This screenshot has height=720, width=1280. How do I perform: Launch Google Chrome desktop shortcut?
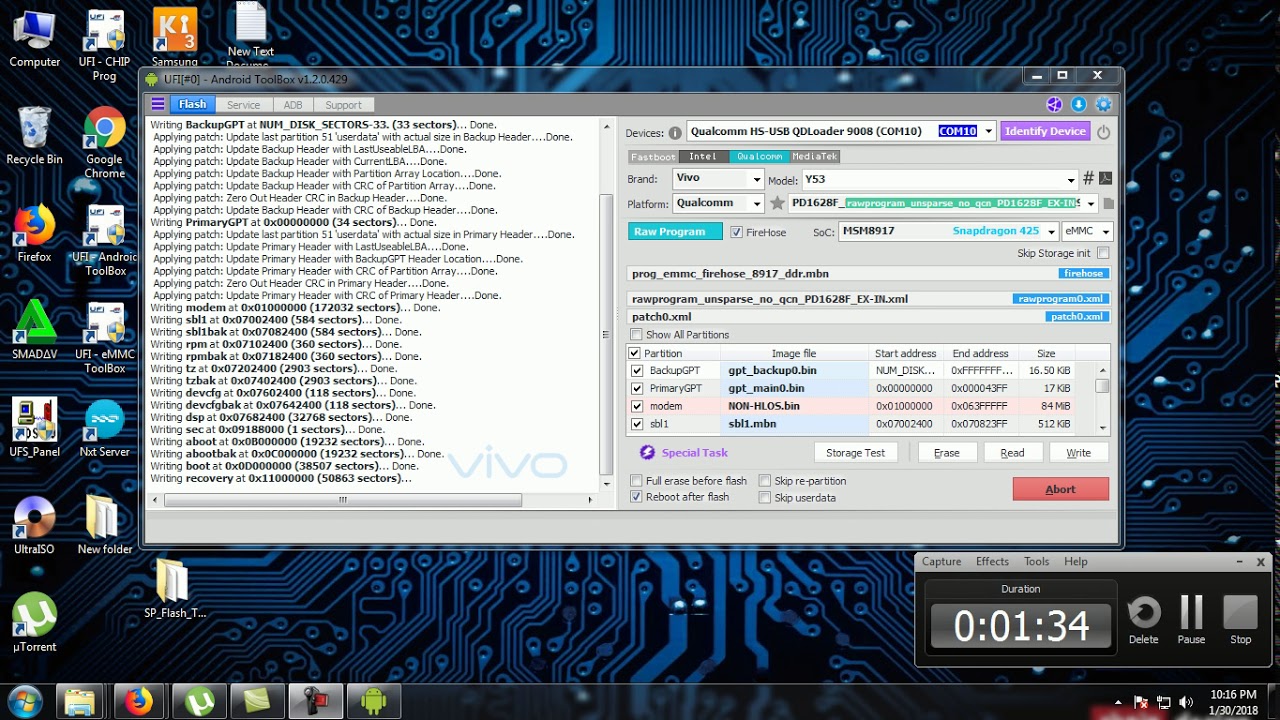tap(104, 143)
